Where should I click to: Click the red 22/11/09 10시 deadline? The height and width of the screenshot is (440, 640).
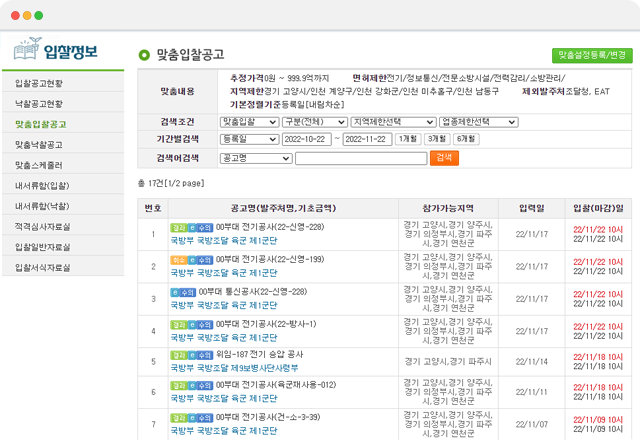(598, 420)
